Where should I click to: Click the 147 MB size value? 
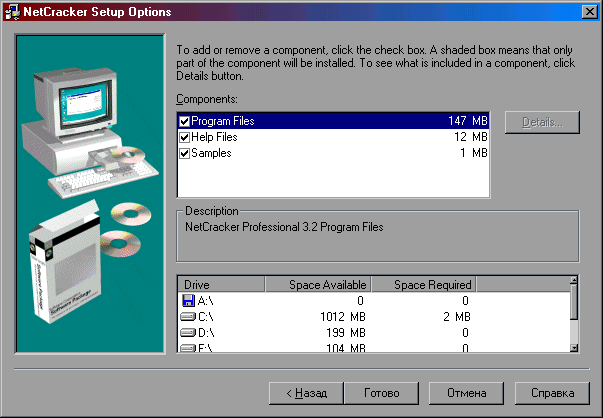click(468, 121)
